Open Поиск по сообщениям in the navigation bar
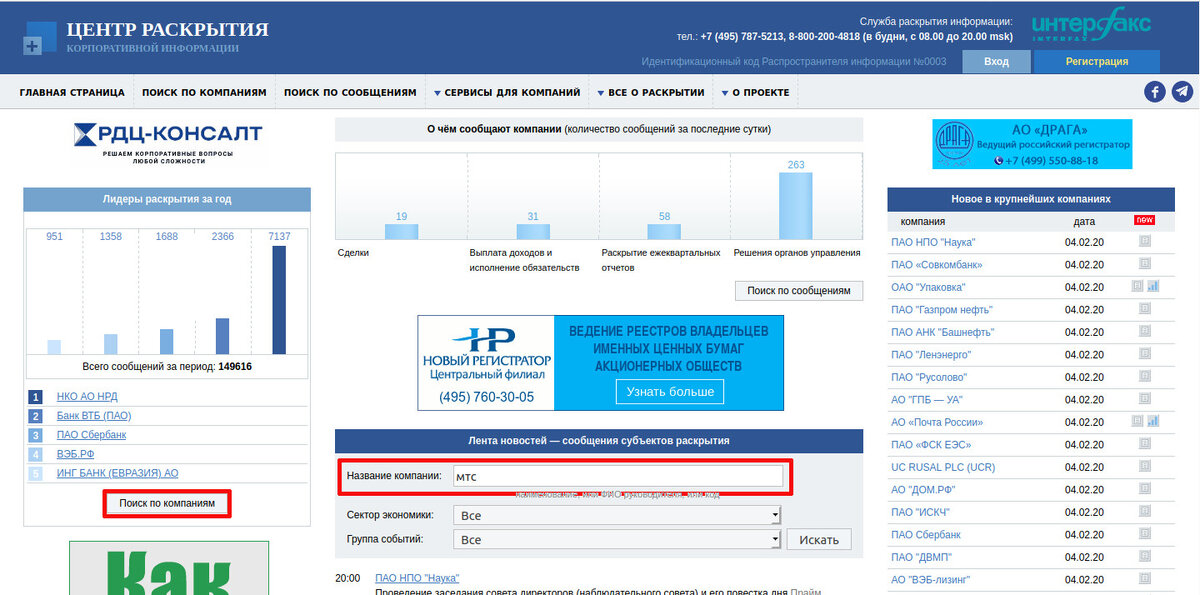1200x595 pixels. 350,92
